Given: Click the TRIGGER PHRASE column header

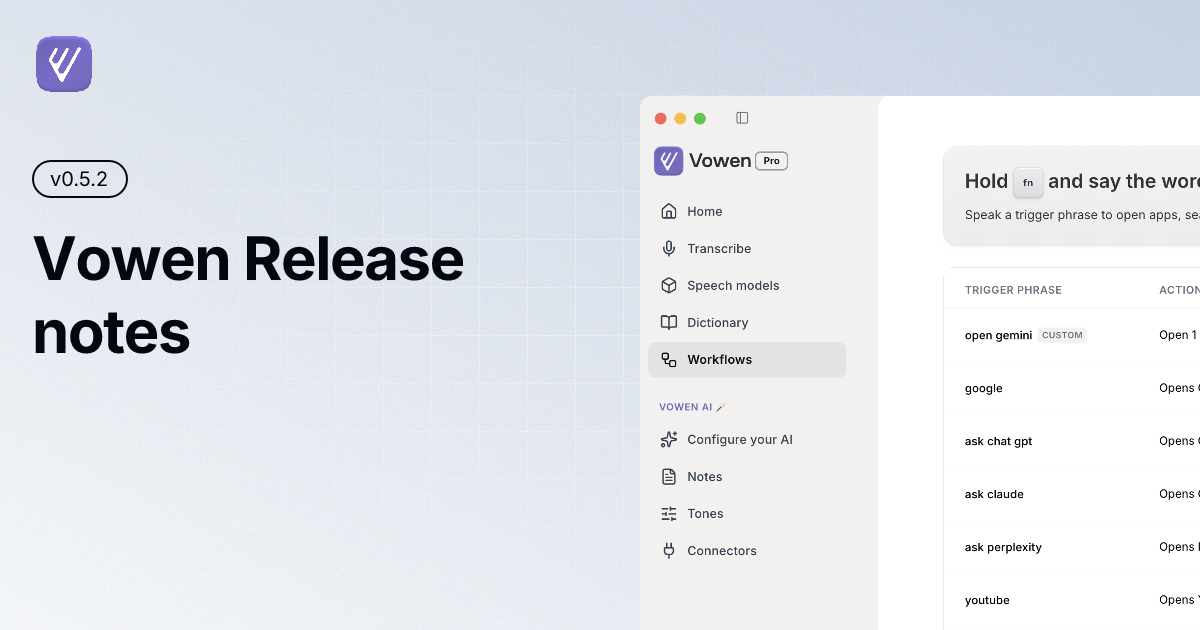Looking at the screenshot, I should point(1013,290).
